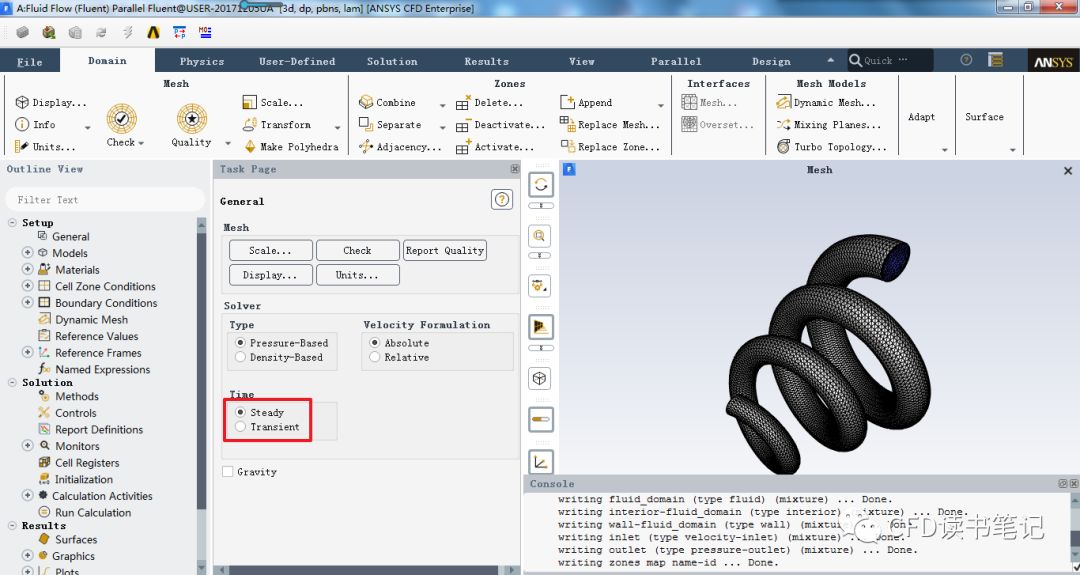Click the Filter Text input field
Image resolution: width=1080 pixels, height=575 pixels.
105,200
